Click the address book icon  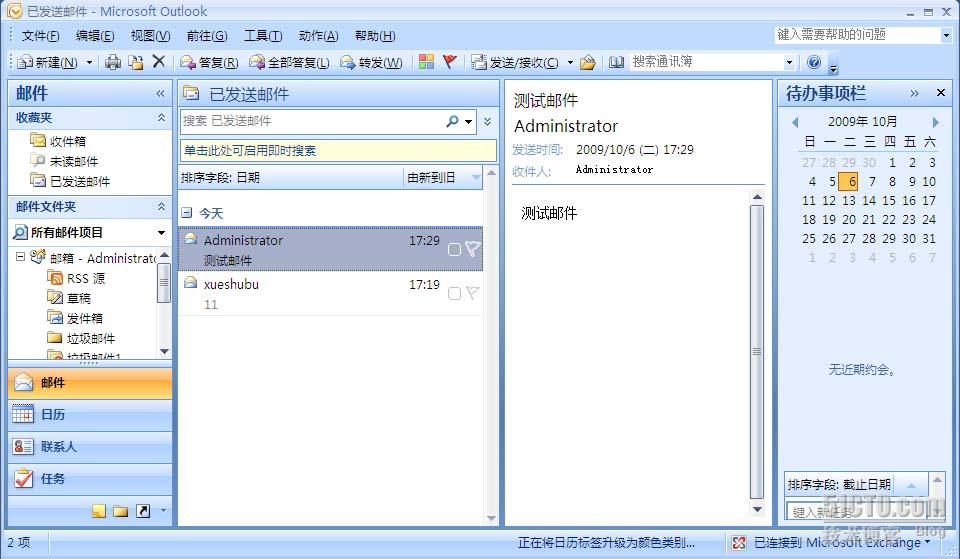617,62
